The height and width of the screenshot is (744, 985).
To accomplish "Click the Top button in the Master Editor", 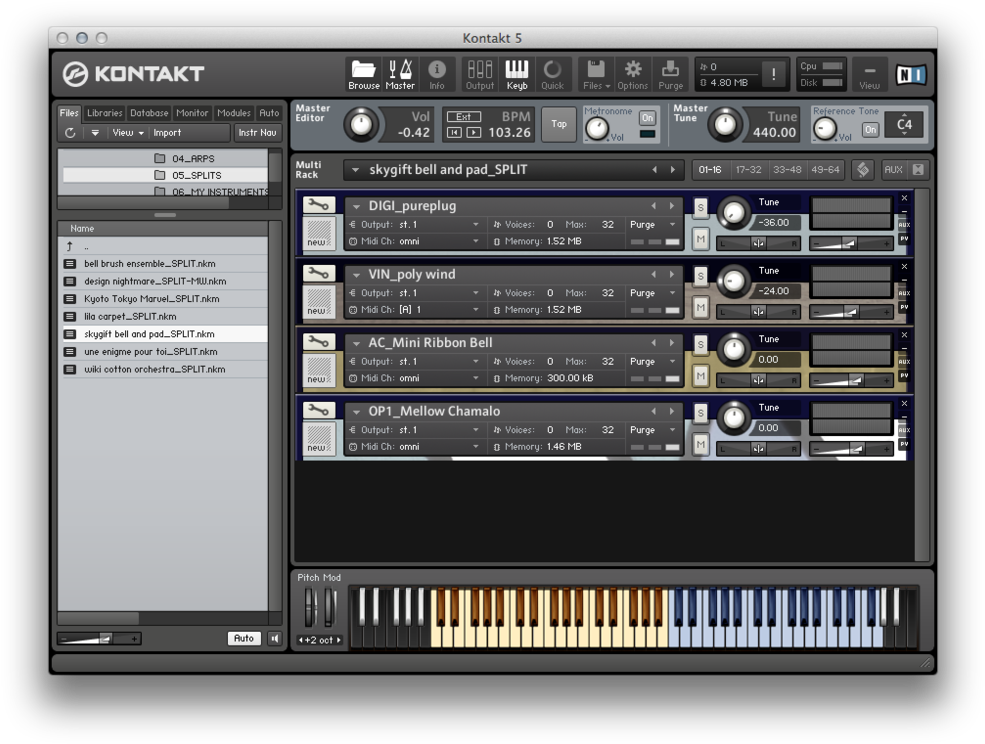I will [x=558, y=123].
